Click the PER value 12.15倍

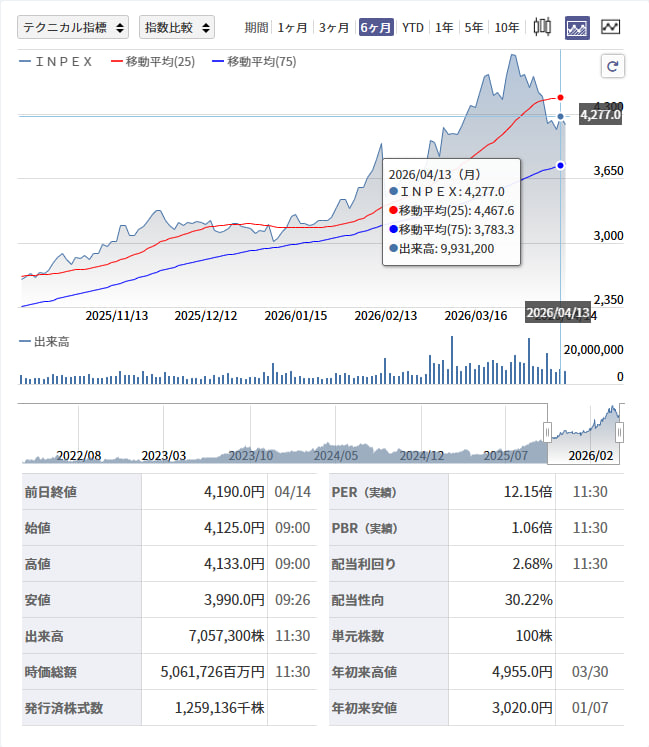point(528,492)
